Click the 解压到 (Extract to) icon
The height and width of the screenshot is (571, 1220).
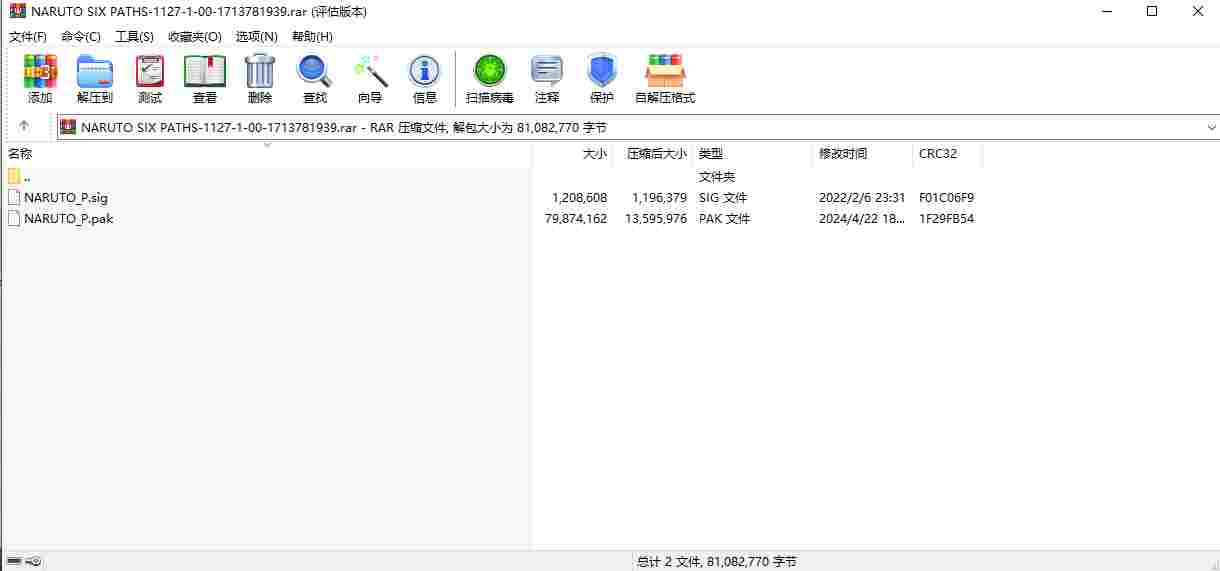pos(95,78)
